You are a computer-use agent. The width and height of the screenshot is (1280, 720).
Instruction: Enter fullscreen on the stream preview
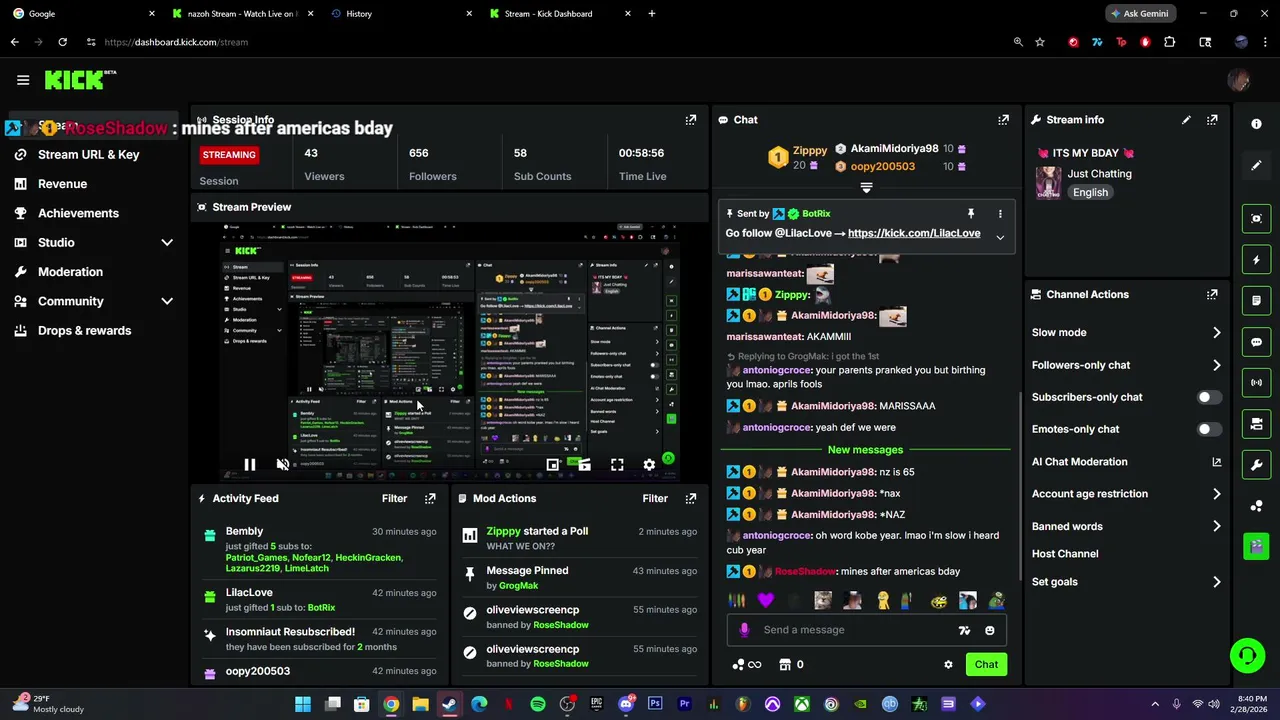pyautogui.click(x=617, y=465)
